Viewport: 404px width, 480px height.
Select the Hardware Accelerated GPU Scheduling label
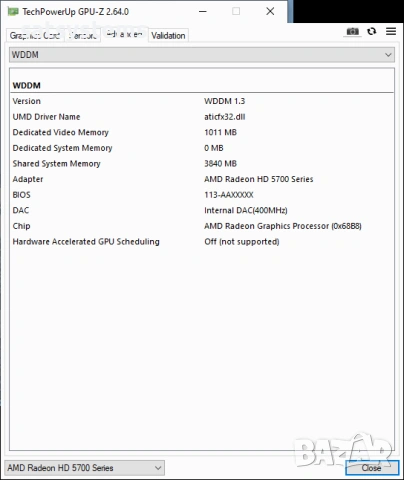pyautogui.click(x=86, y=242)
